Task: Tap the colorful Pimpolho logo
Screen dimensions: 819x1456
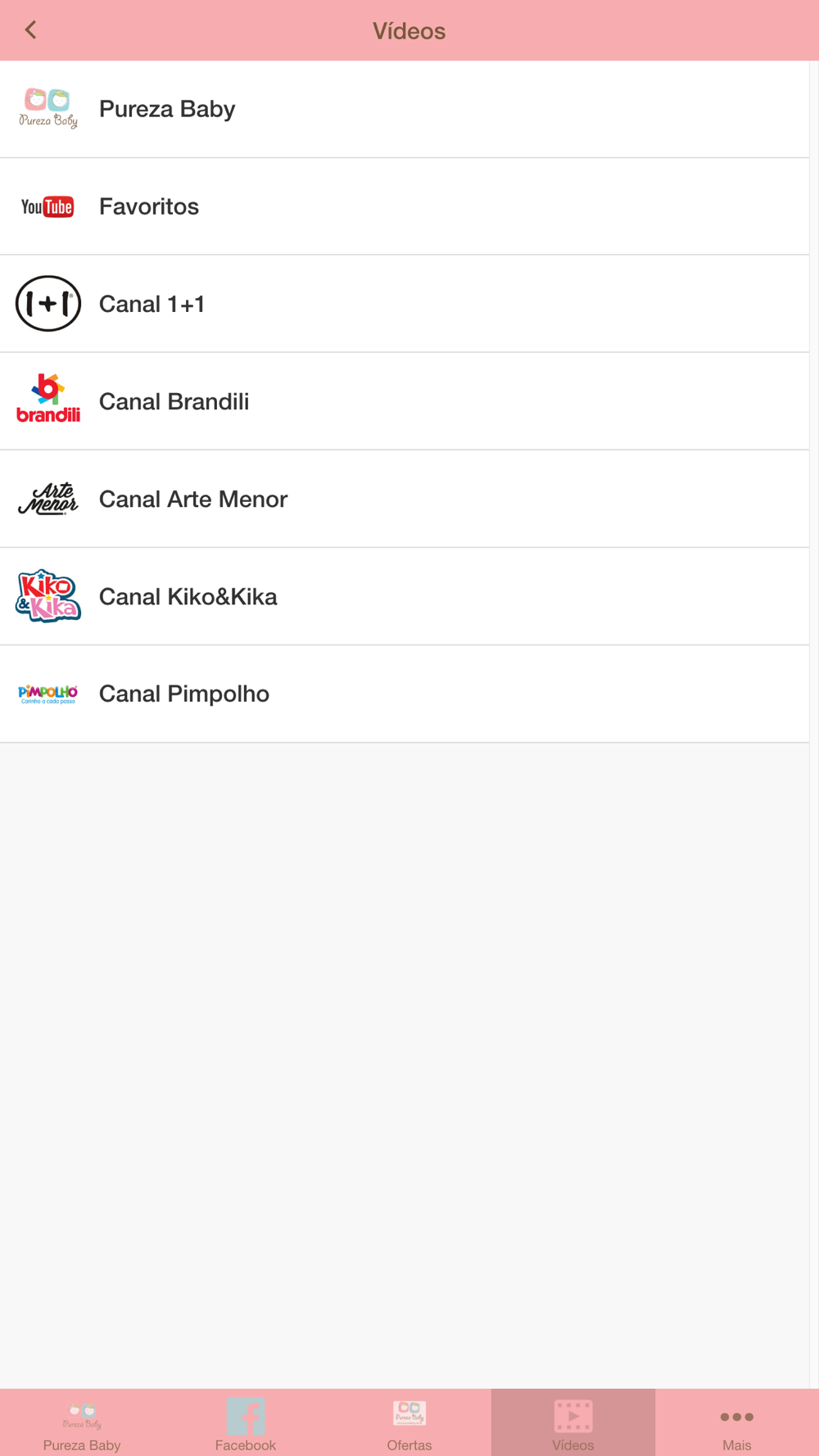Action: (x=48, y=694)
